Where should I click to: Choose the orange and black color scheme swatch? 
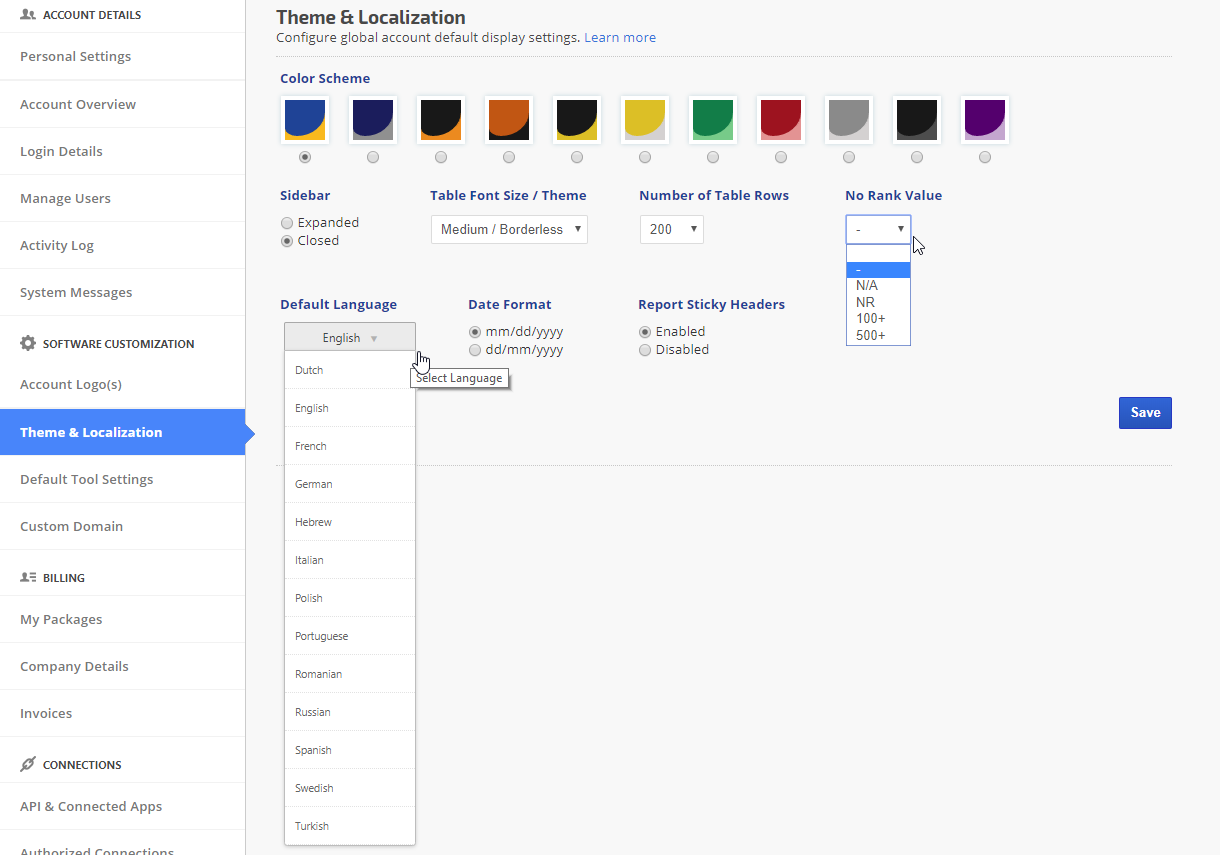tap(508, 120)
